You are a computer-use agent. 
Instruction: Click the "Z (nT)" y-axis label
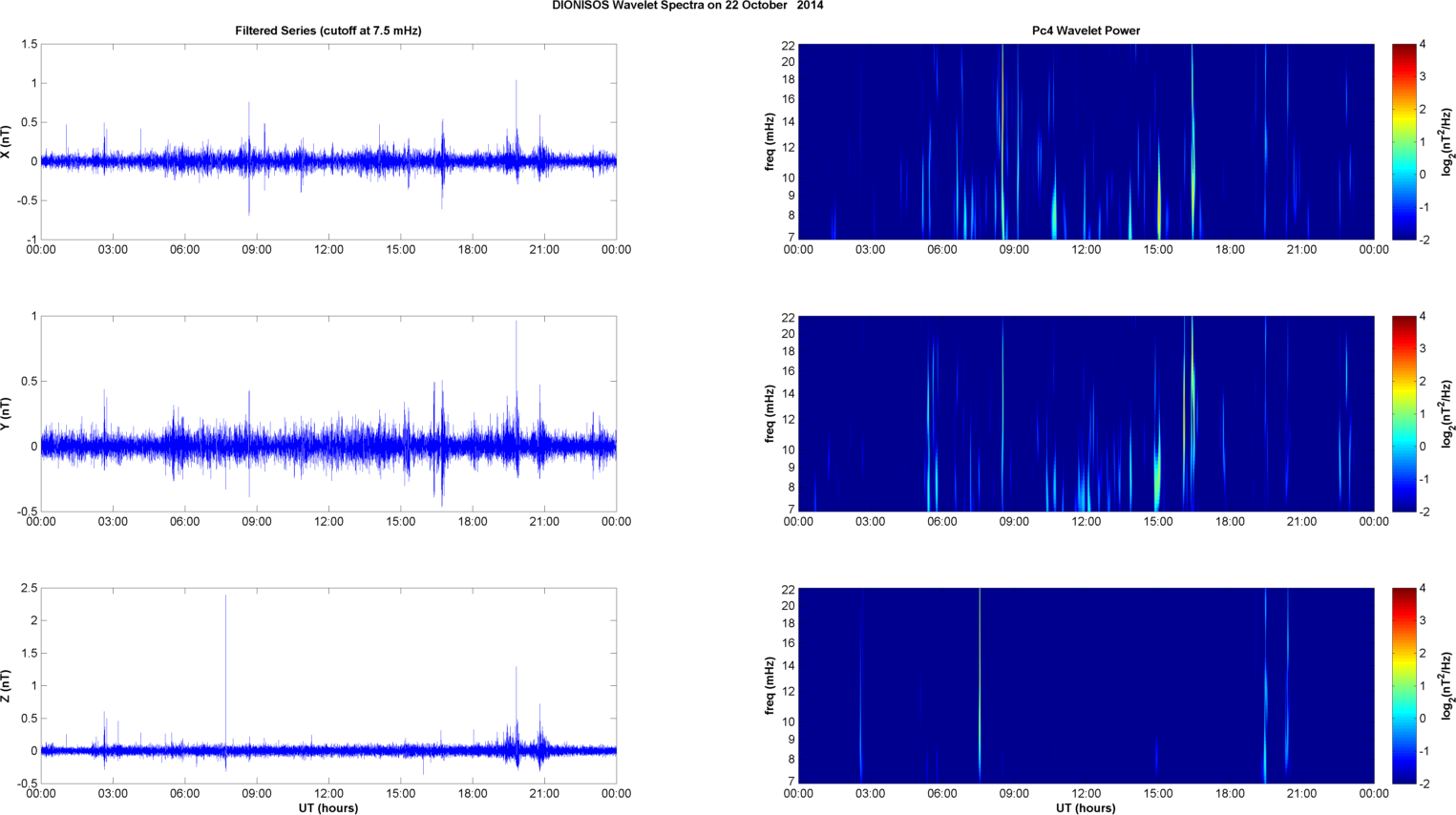[x=6, y=686]
